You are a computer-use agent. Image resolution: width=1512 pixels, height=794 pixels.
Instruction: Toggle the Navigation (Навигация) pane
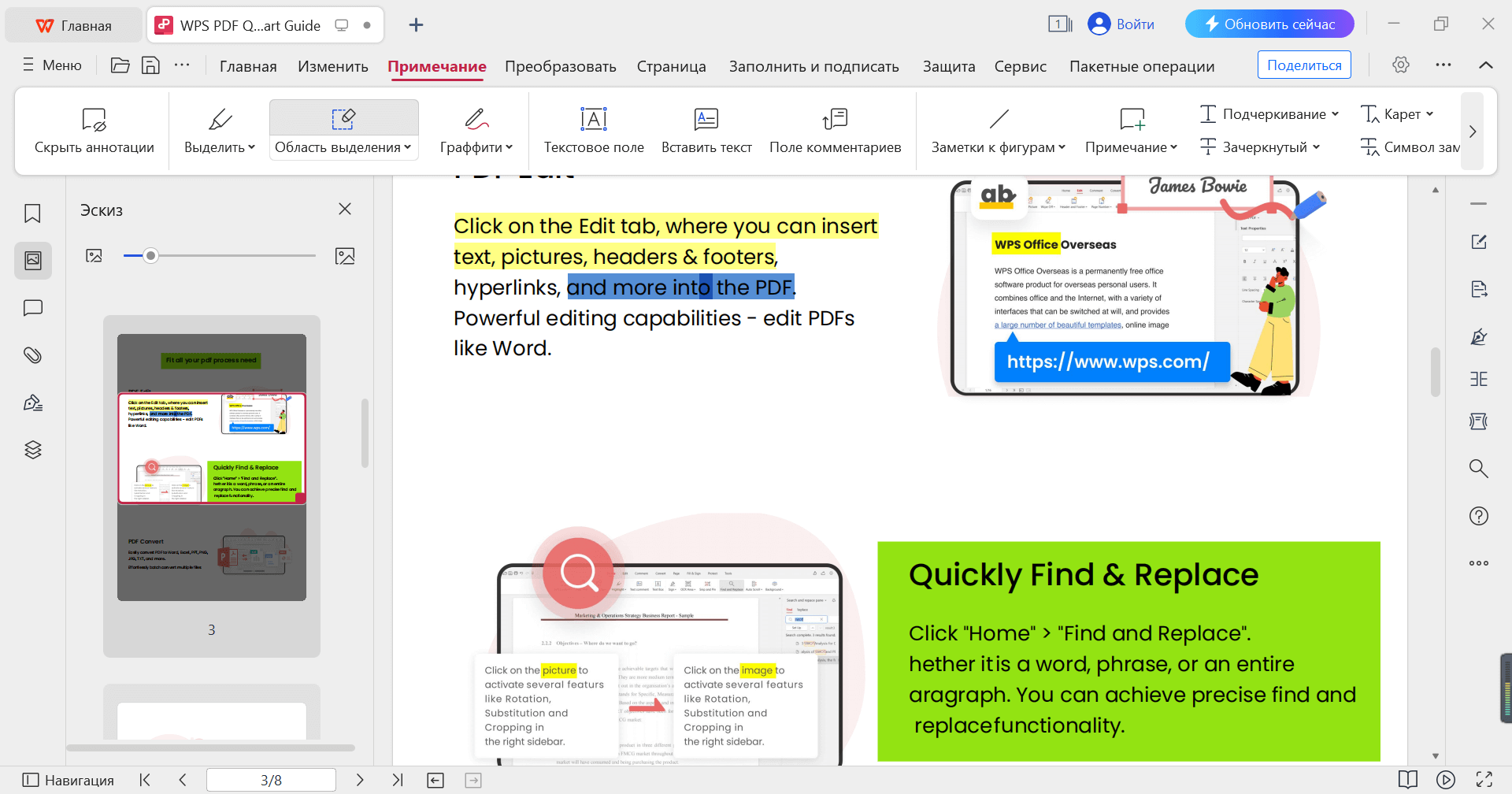[x=69, y=780]
